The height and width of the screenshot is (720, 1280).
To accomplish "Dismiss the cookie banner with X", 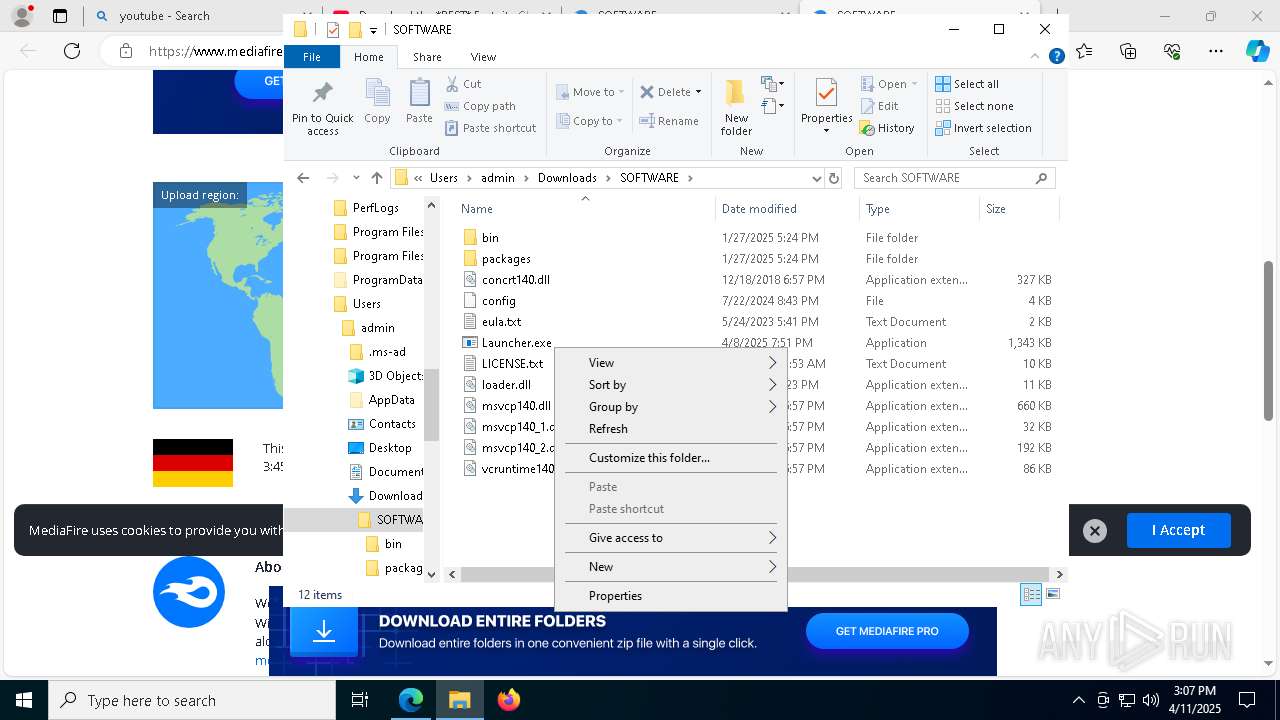I will point(1095,531).
